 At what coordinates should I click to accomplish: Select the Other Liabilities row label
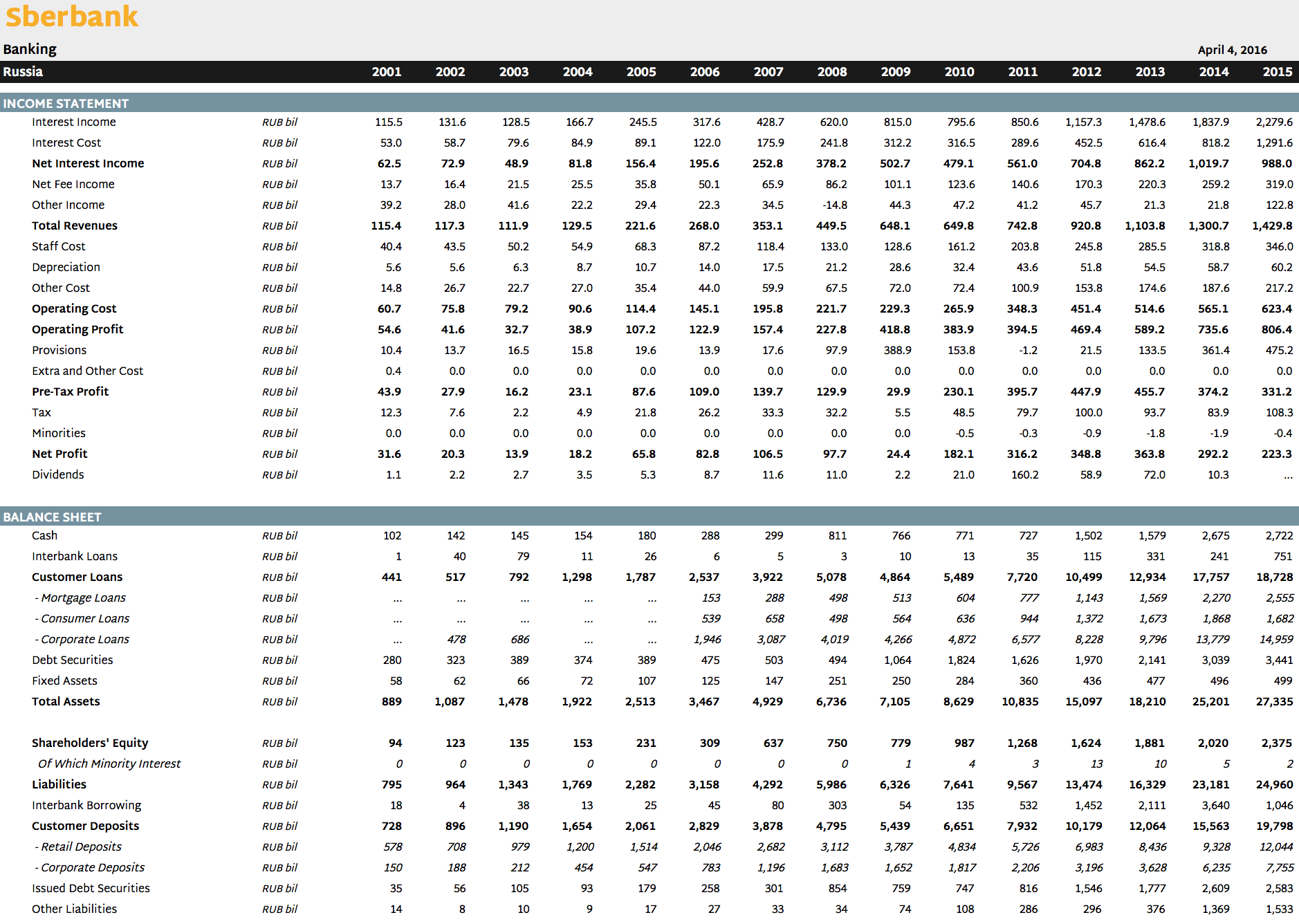tap(75, 909)
